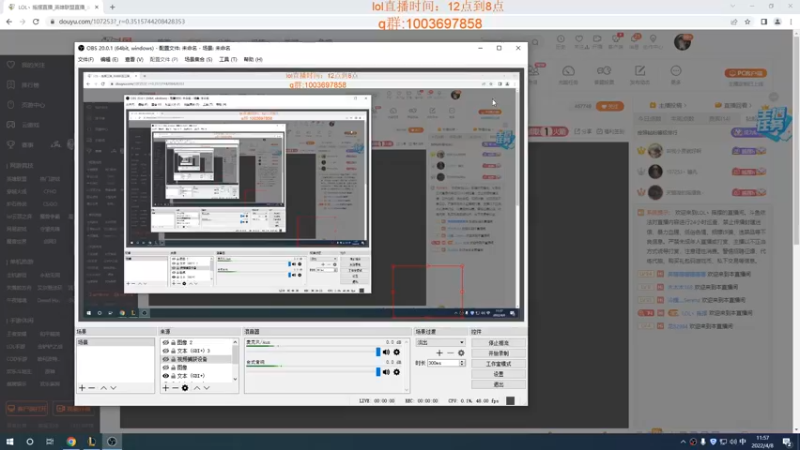Click the exit button in OBS controls
The image size is (800, 450).
pyautogui.click(x=498, y=384)
